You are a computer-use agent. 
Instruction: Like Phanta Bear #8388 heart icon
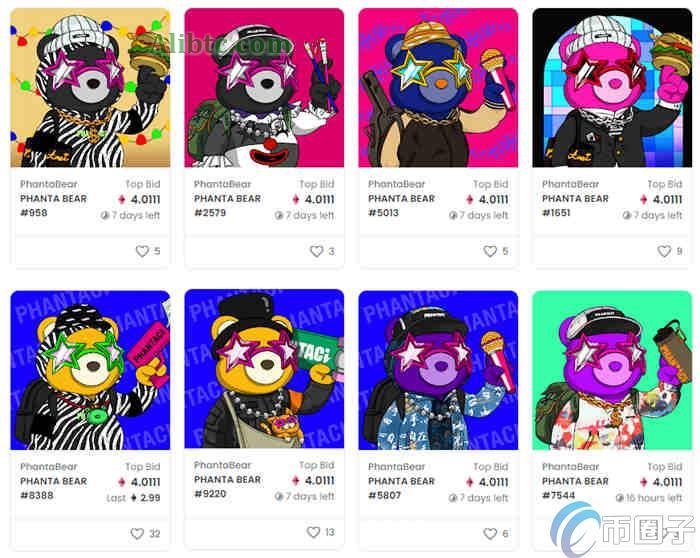(x=137, y=533)
